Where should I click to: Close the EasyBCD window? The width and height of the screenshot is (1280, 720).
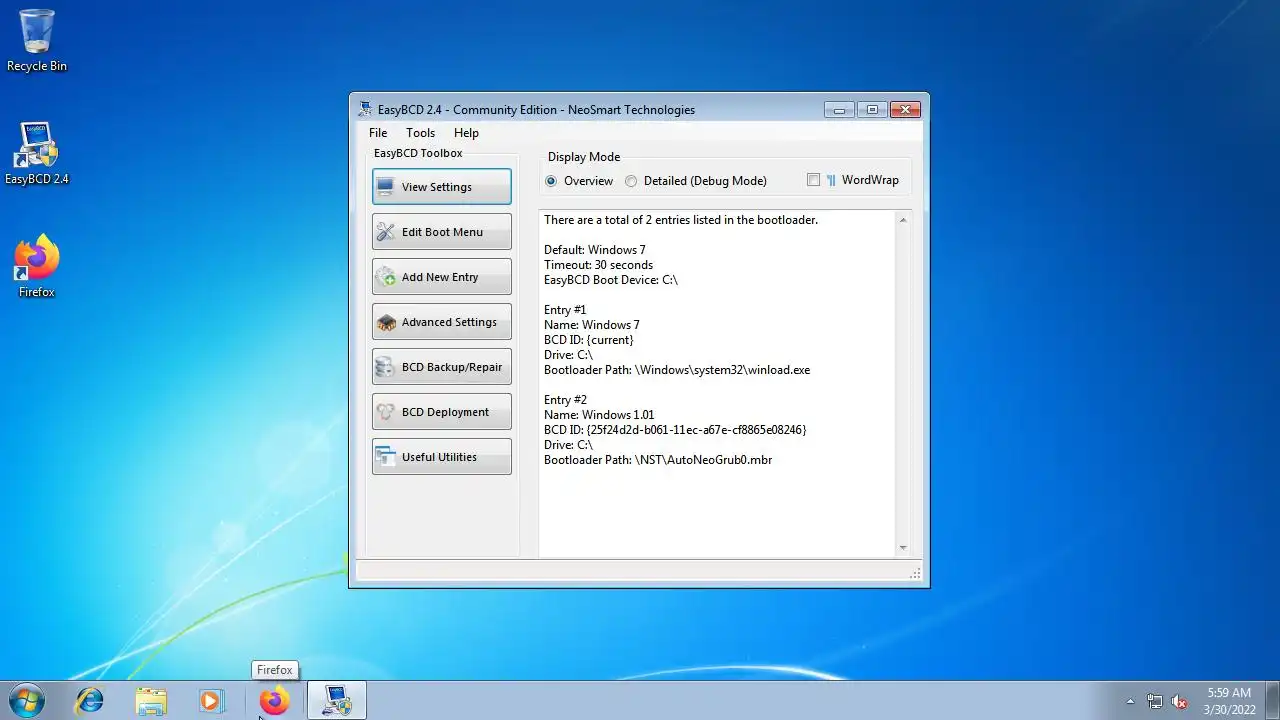tap(905, 109)
